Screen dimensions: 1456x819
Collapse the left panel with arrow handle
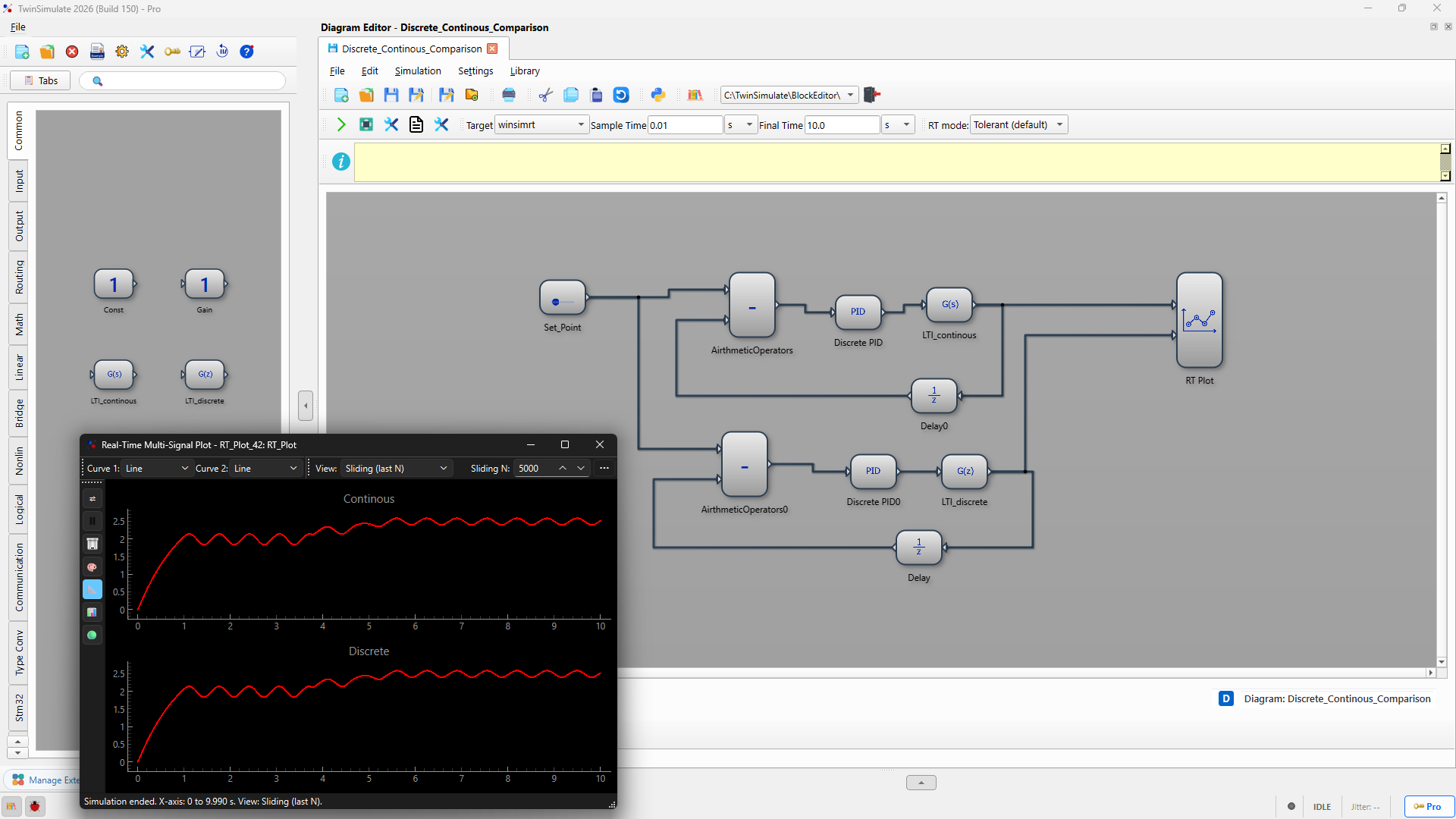[306, 406]
